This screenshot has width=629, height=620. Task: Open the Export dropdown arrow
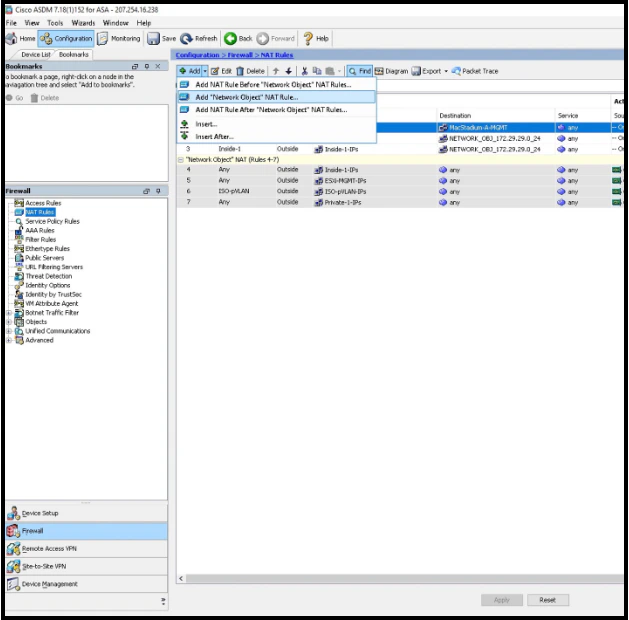(x=446, y=71)
